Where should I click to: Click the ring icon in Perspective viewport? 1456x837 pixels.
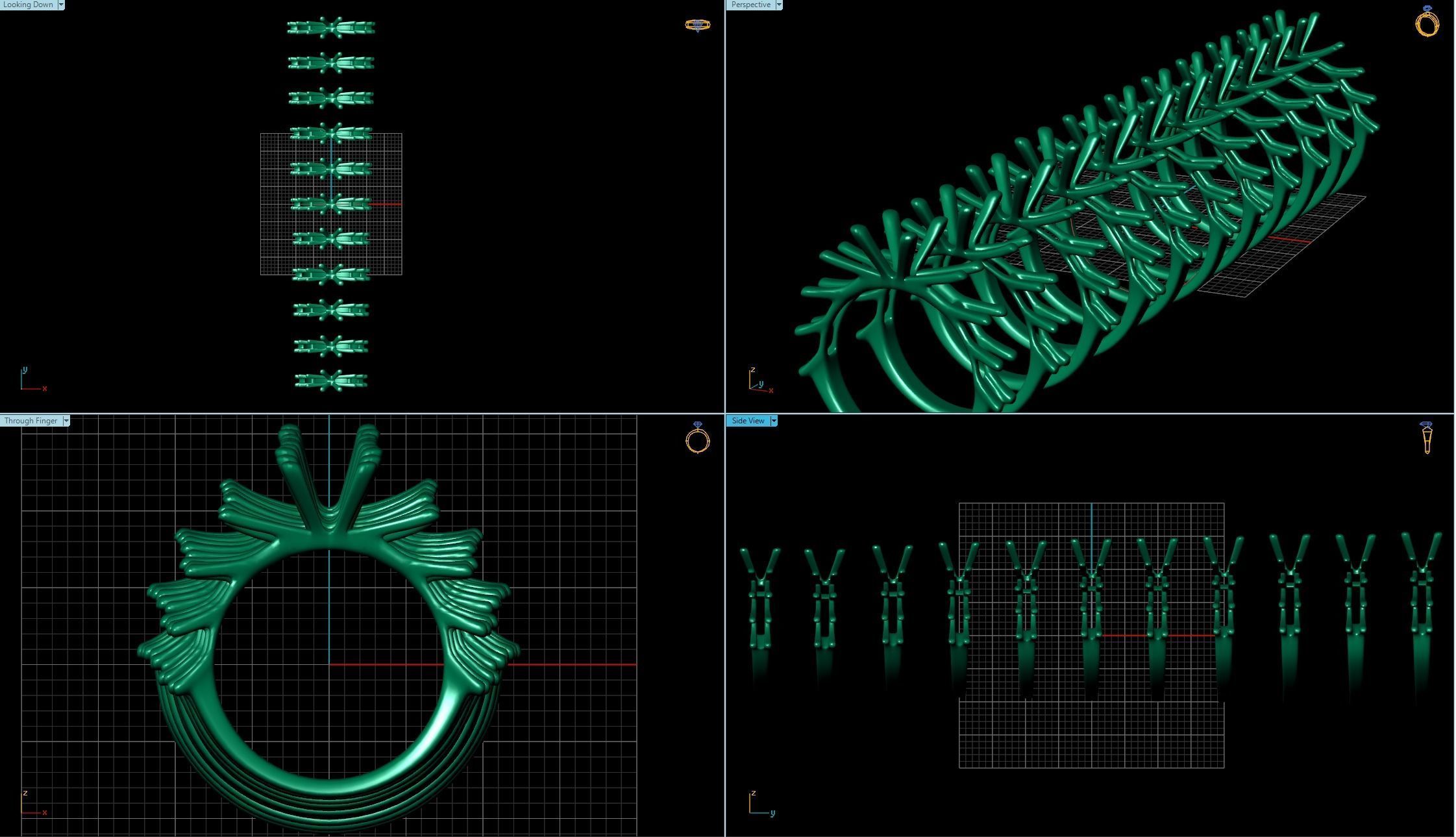pos(1427,21)
